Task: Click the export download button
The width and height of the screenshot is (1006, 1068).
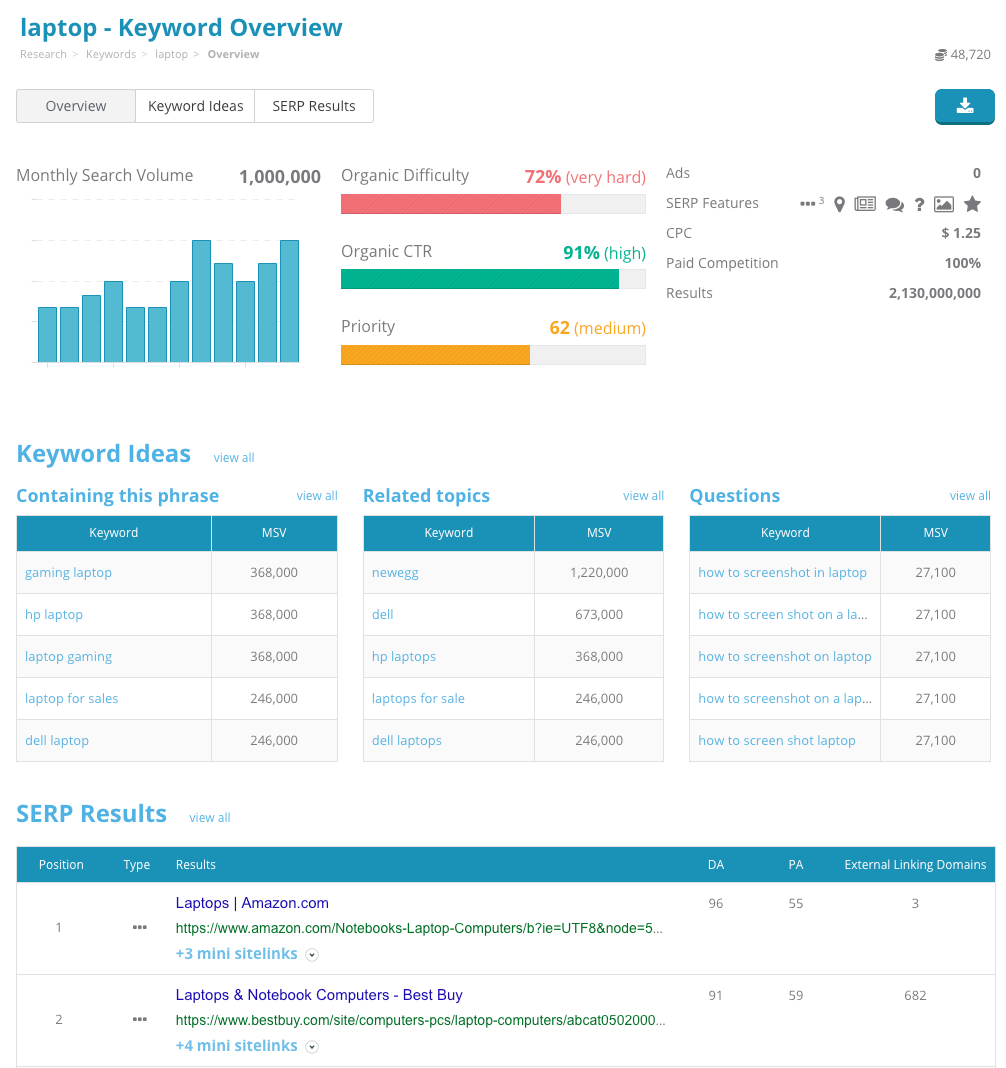Action: tap(964, 107)
